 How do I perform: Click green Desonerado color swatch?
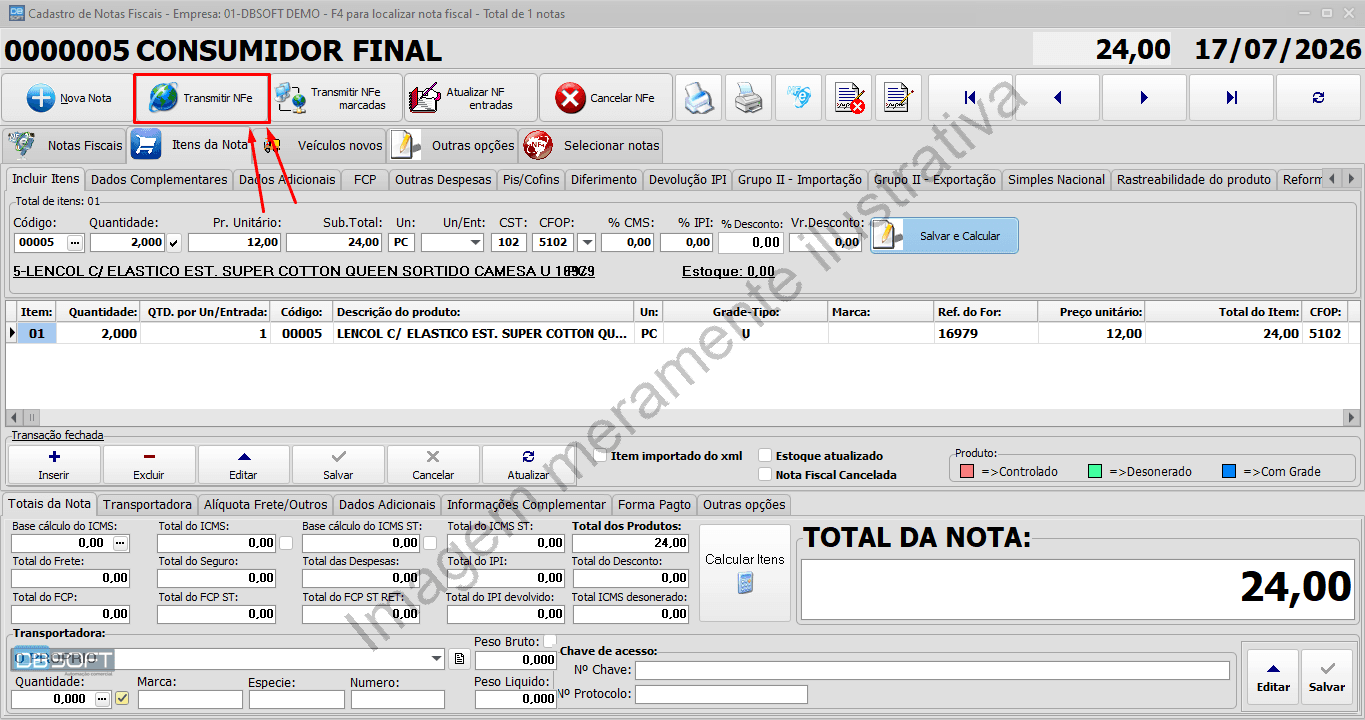pos(1095,471)
